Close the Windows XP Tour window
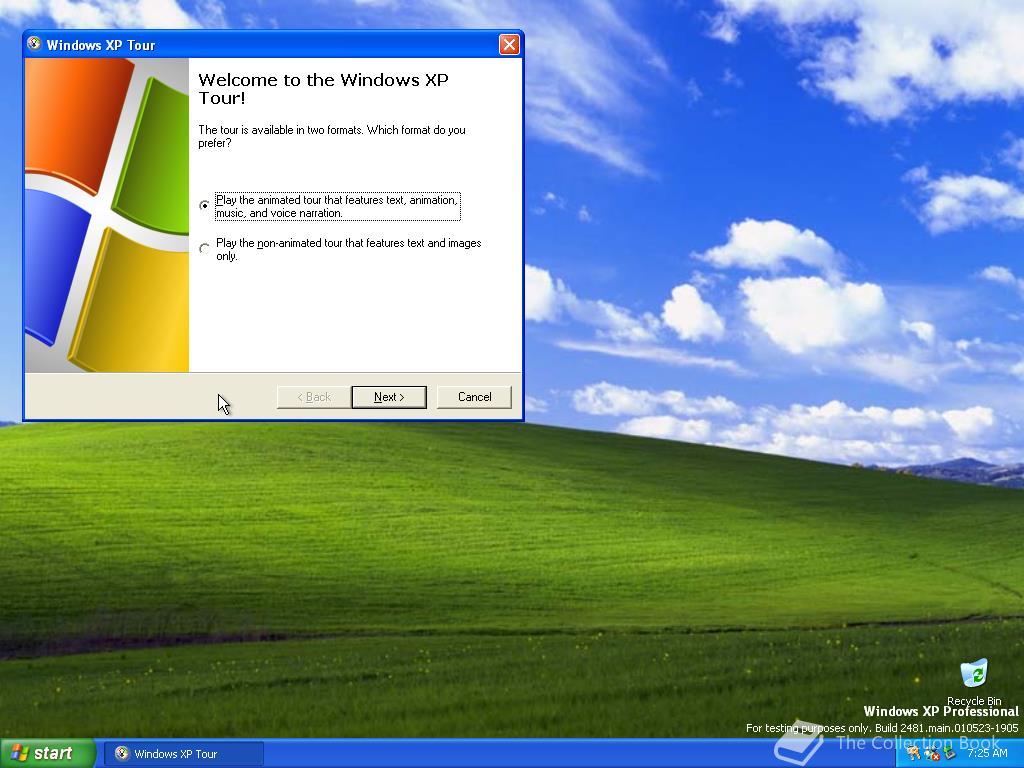The image size is (1024, 768). pos(509,44)
